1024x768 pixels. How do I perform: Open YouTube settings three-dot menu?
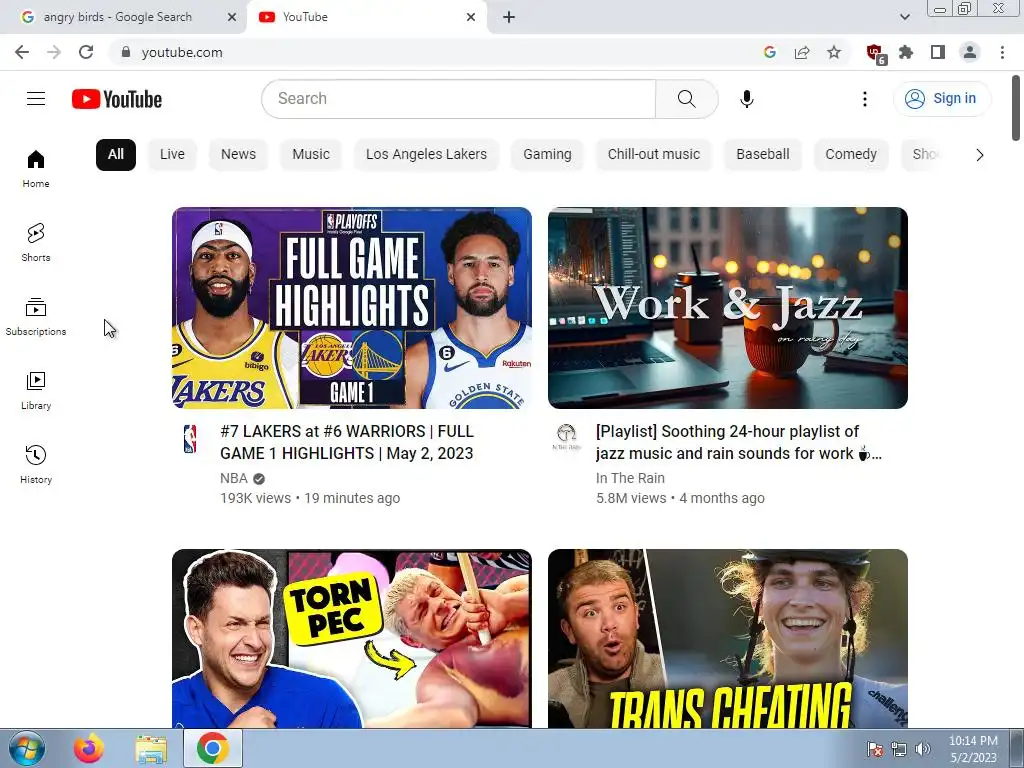[x=865, y=99]
